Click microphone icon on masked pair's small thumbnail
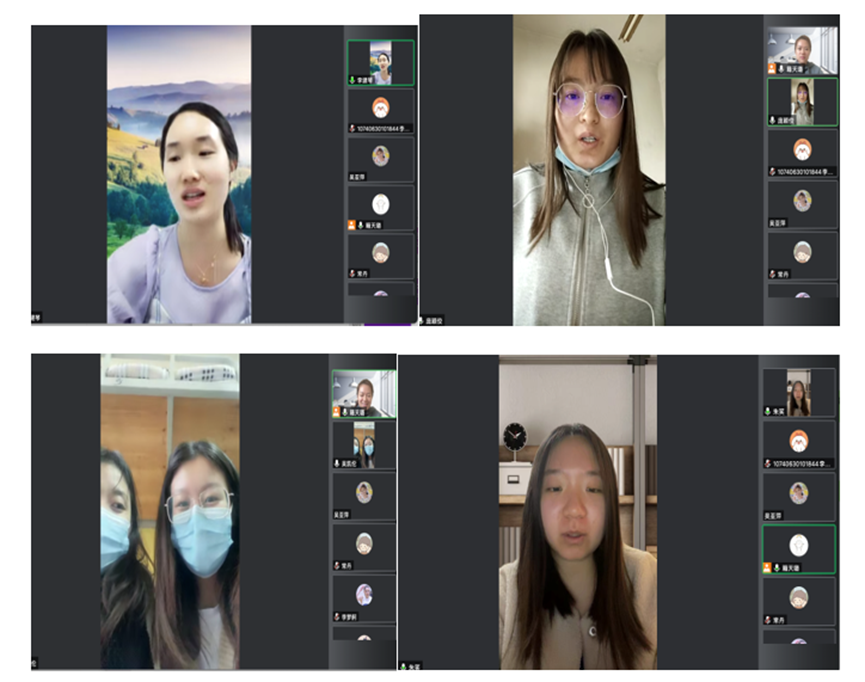This screenshot has height=682, width=865. (x=337, y=463)
